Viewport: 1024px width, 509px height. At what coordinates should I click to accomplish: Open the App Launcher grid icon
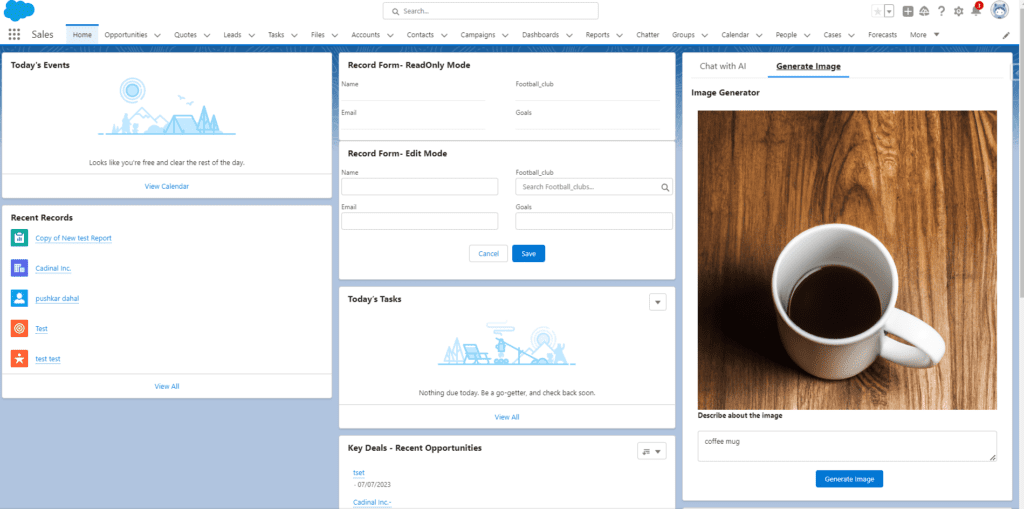[x=14, y=34]
